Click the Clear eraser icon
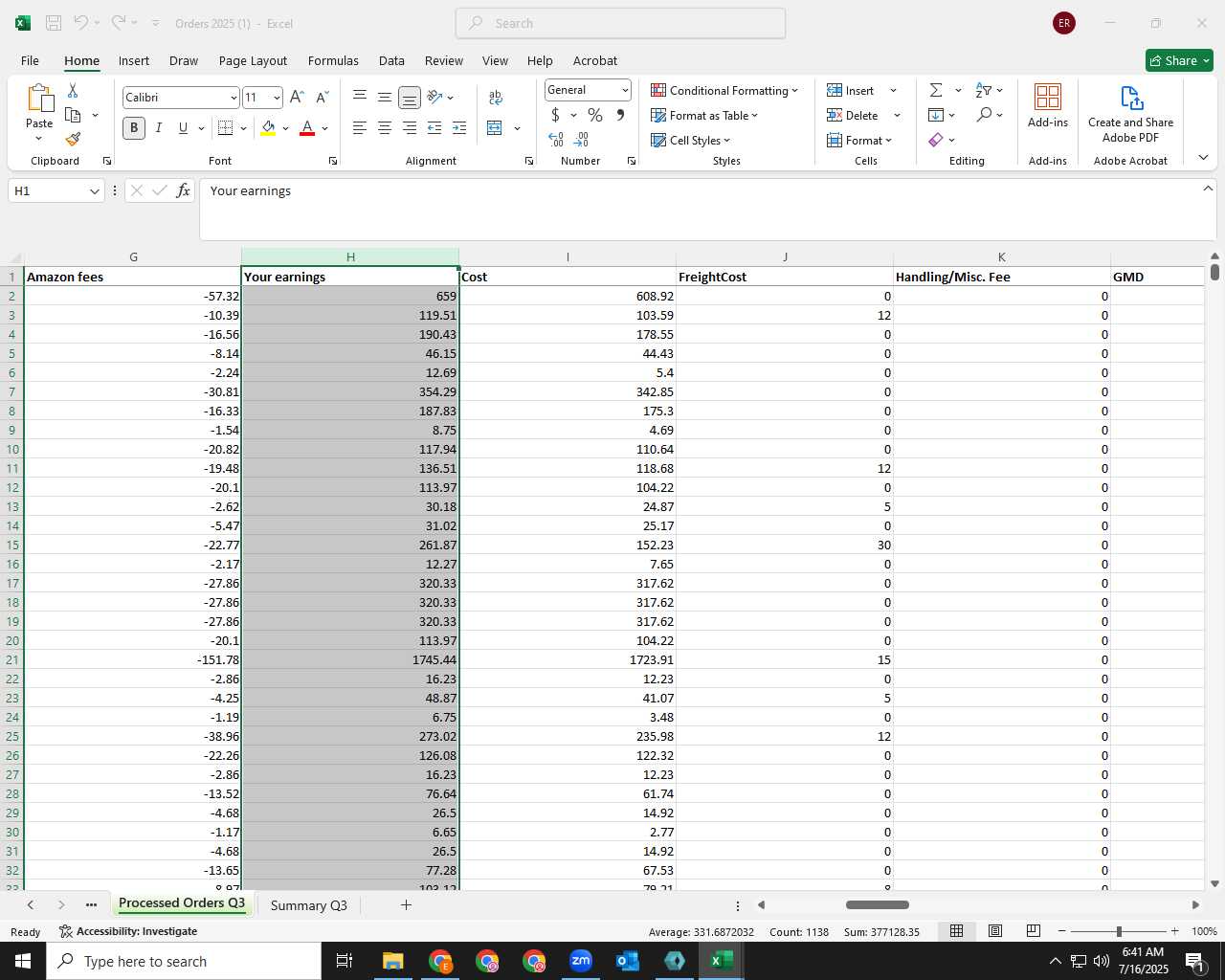Viewport: 1225px width, 980px height. (936, 140)
